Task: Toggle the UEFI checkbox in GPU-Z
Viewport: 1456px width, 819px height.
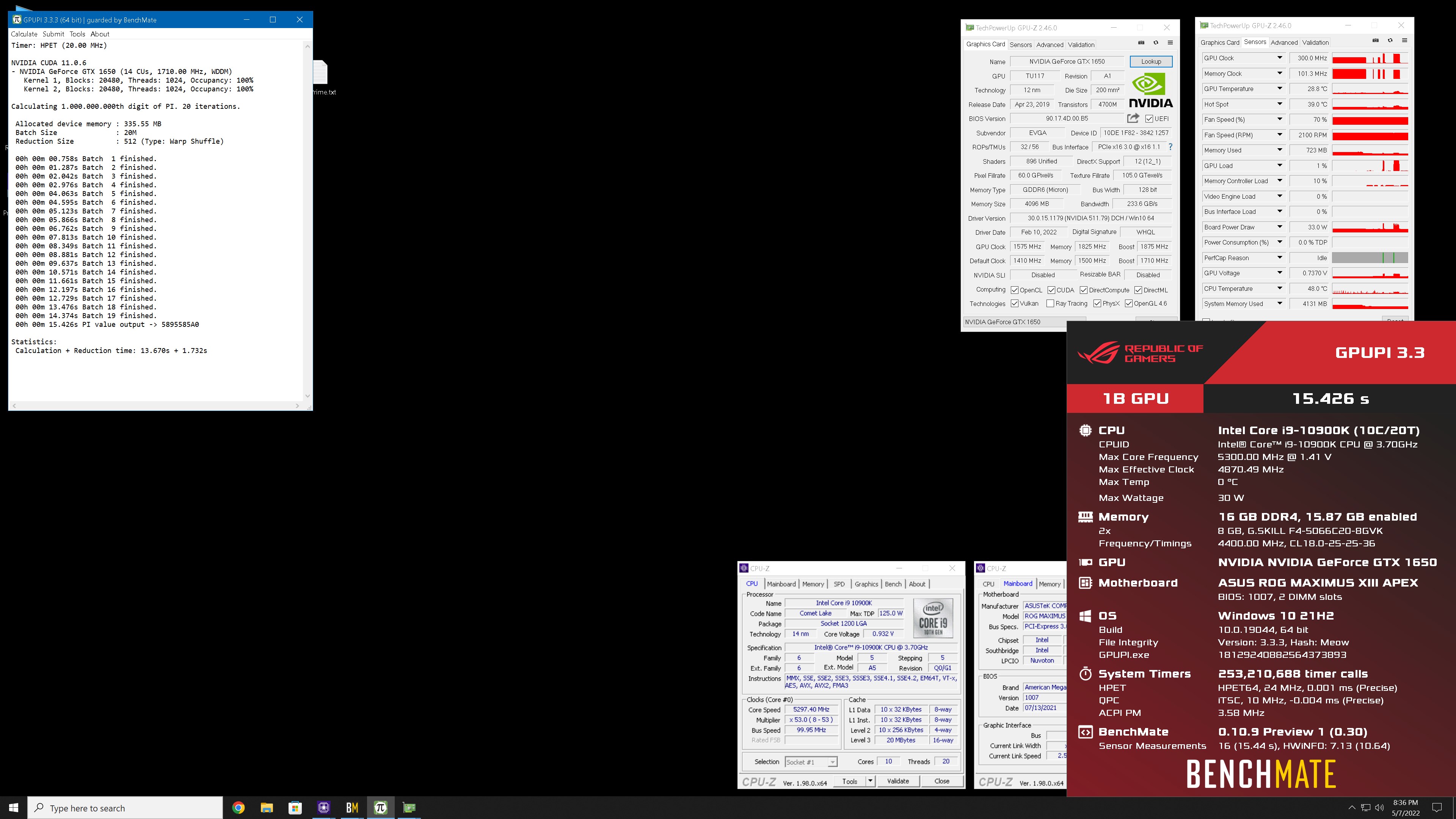Action: pos(1149,119)
